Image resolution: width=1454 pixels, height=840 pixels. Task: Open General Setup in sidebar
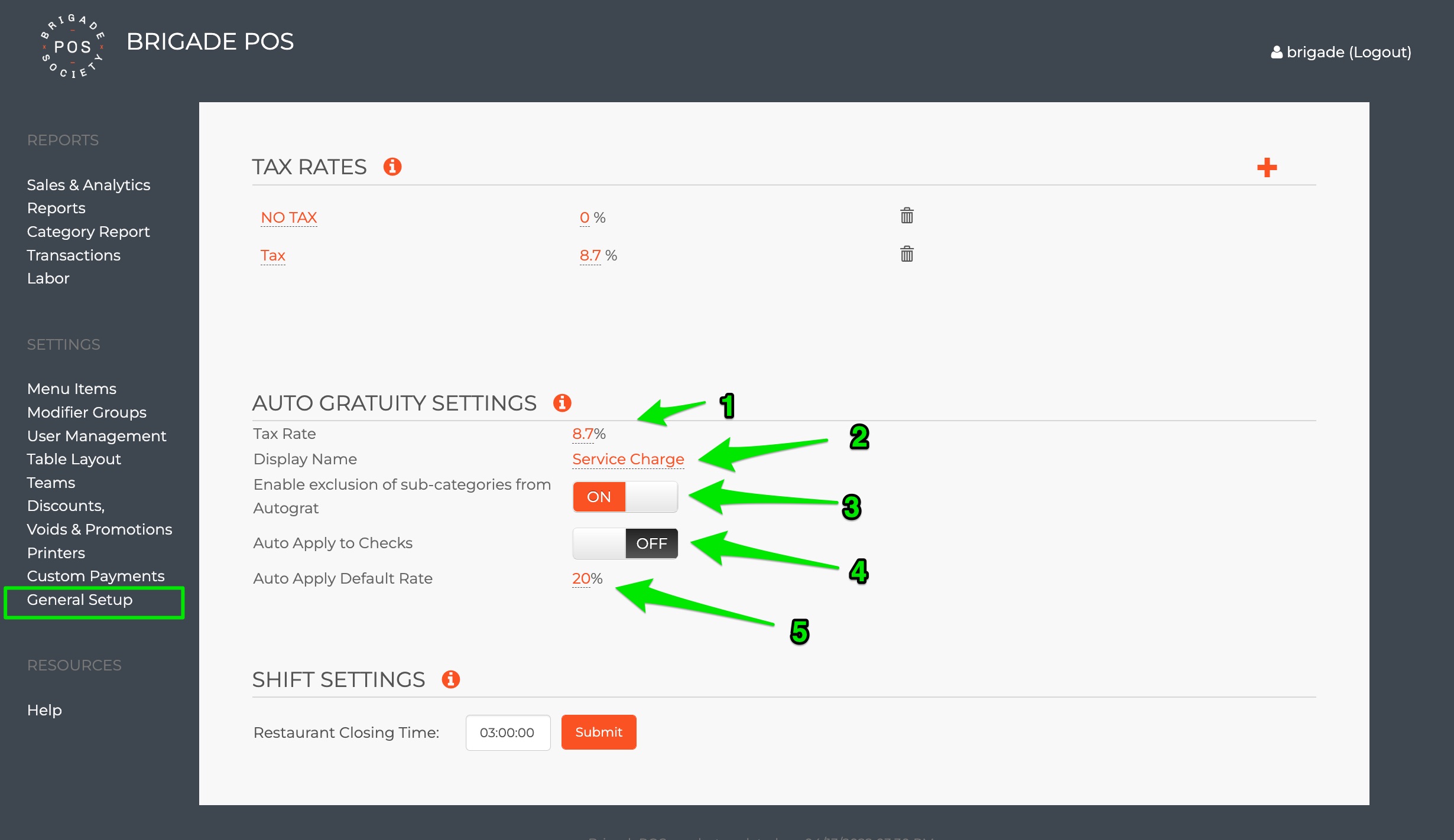click(x=80, y=600)
